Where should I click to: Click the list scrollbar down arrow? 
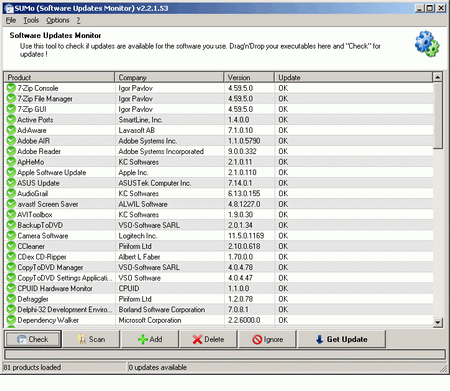click(x=438, y=322)
